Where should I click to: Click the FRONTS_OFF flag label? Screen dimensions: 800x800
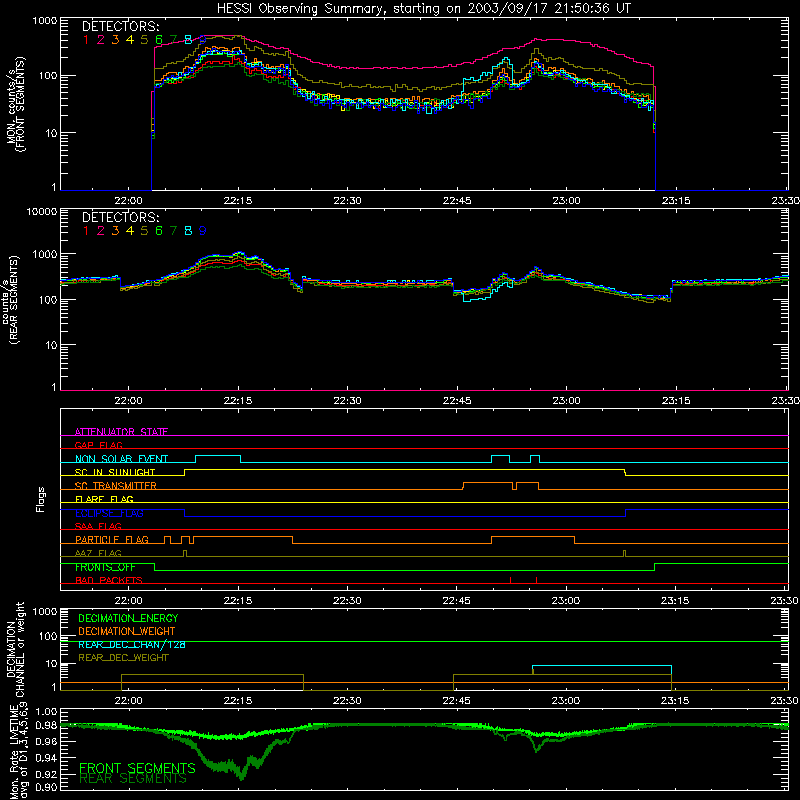pyautogui.click(x=105, y=567)
